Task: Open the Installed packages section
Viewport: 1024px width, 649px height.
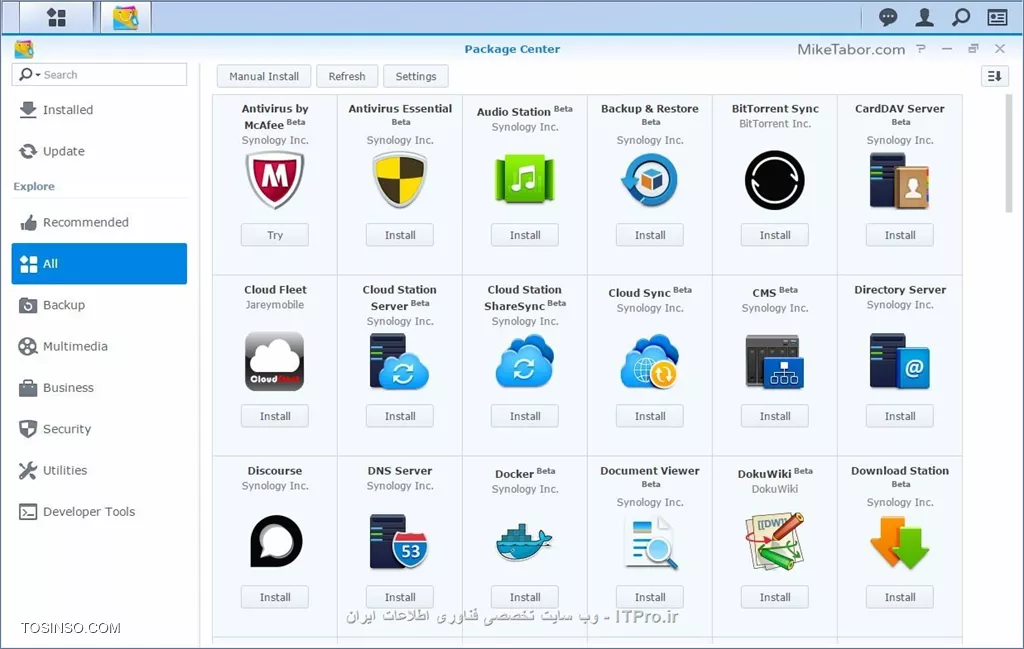Action: pos(99,110)
